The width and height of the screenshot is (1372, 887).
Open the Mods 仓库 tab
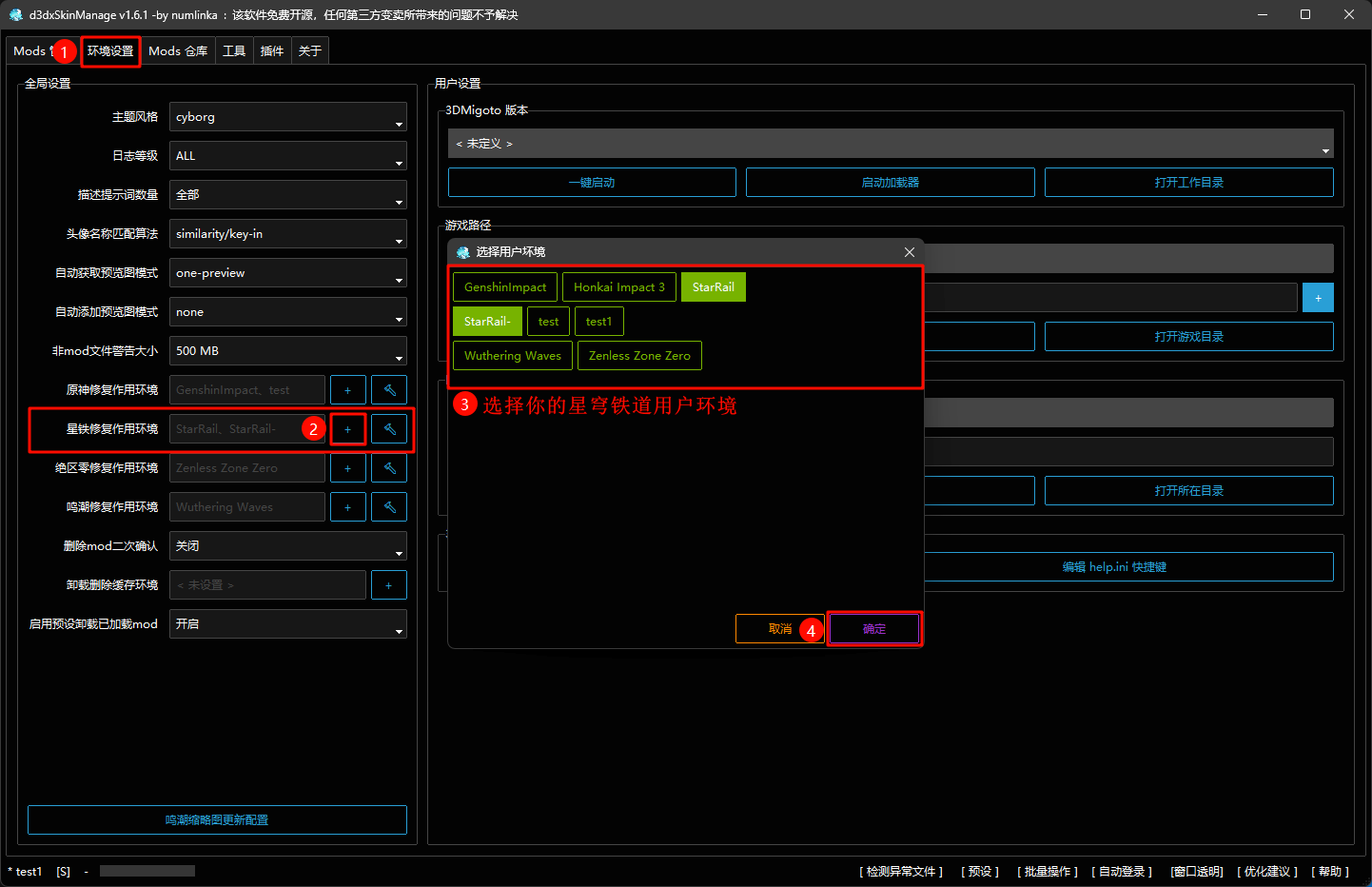click(178, 51)
